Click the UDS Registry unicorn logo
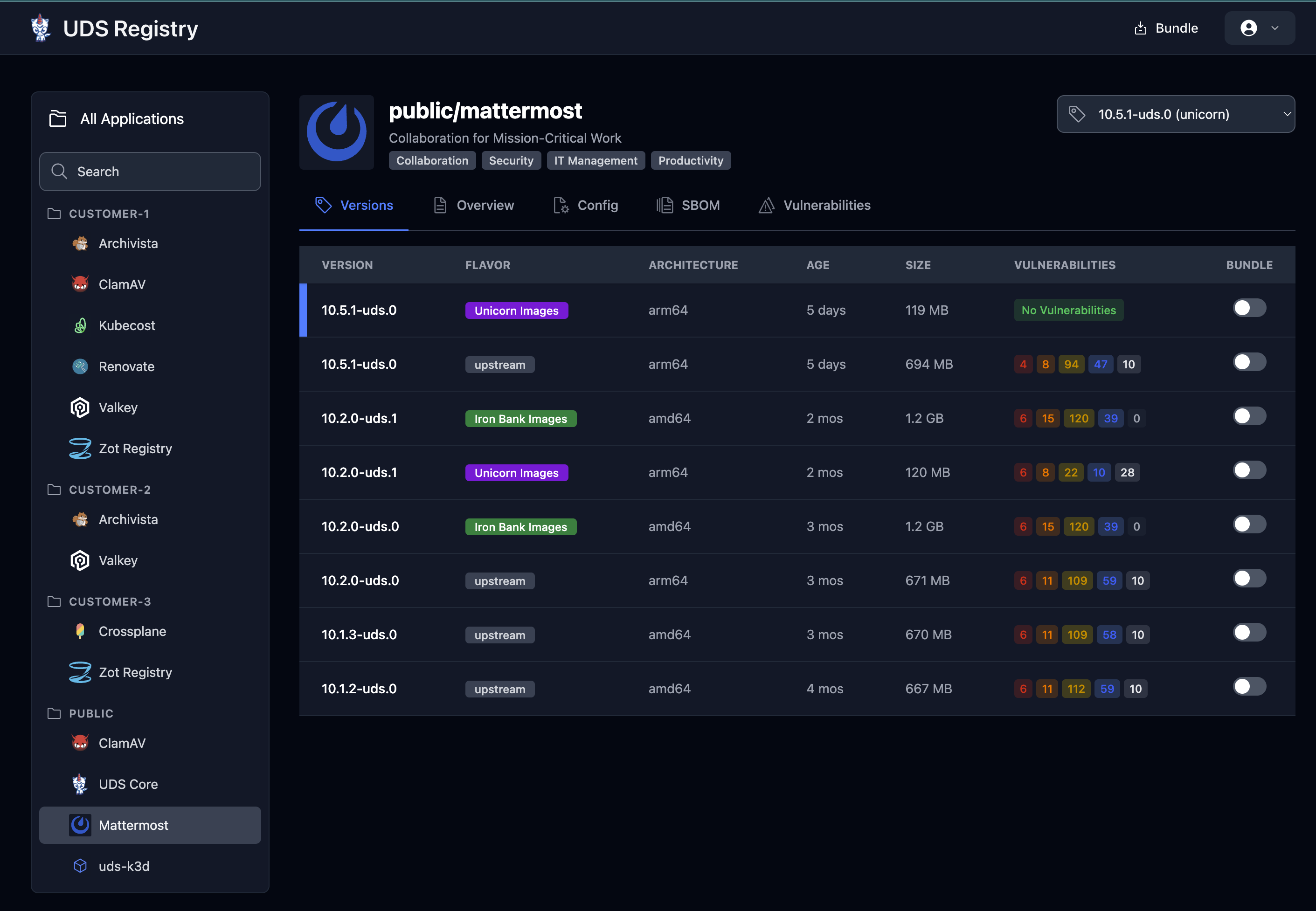Screen dimensions: 1316x911 [x=40, y=28]
